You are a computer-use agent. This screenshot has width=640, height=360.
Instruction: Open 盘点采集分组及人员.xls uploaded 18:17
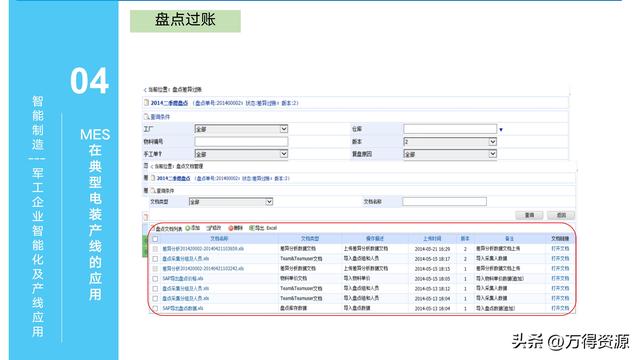click(x=185, y=259)
